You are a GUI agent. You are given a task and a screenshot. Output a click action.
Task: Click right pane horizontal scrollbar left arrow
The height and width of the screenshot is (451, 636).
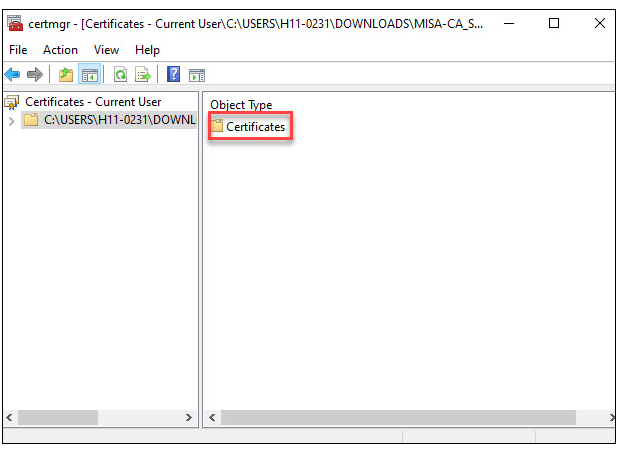coord(211,417)
